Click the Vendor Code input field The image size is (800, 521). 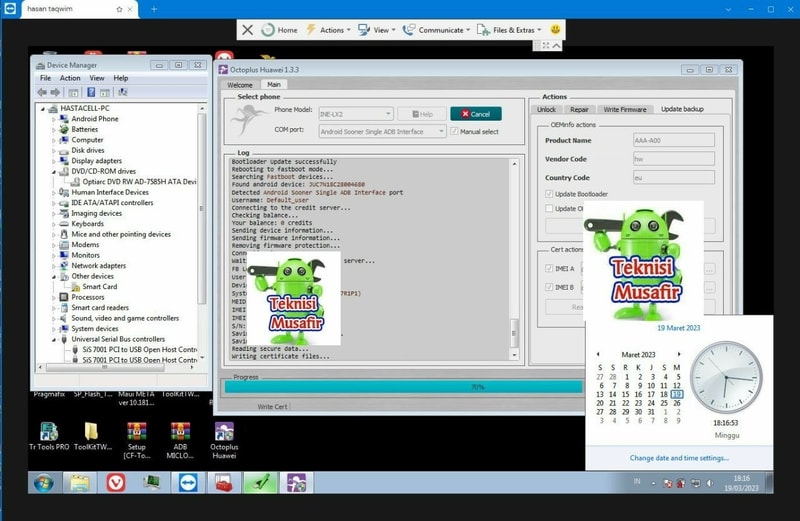click(x=673, y=159)
